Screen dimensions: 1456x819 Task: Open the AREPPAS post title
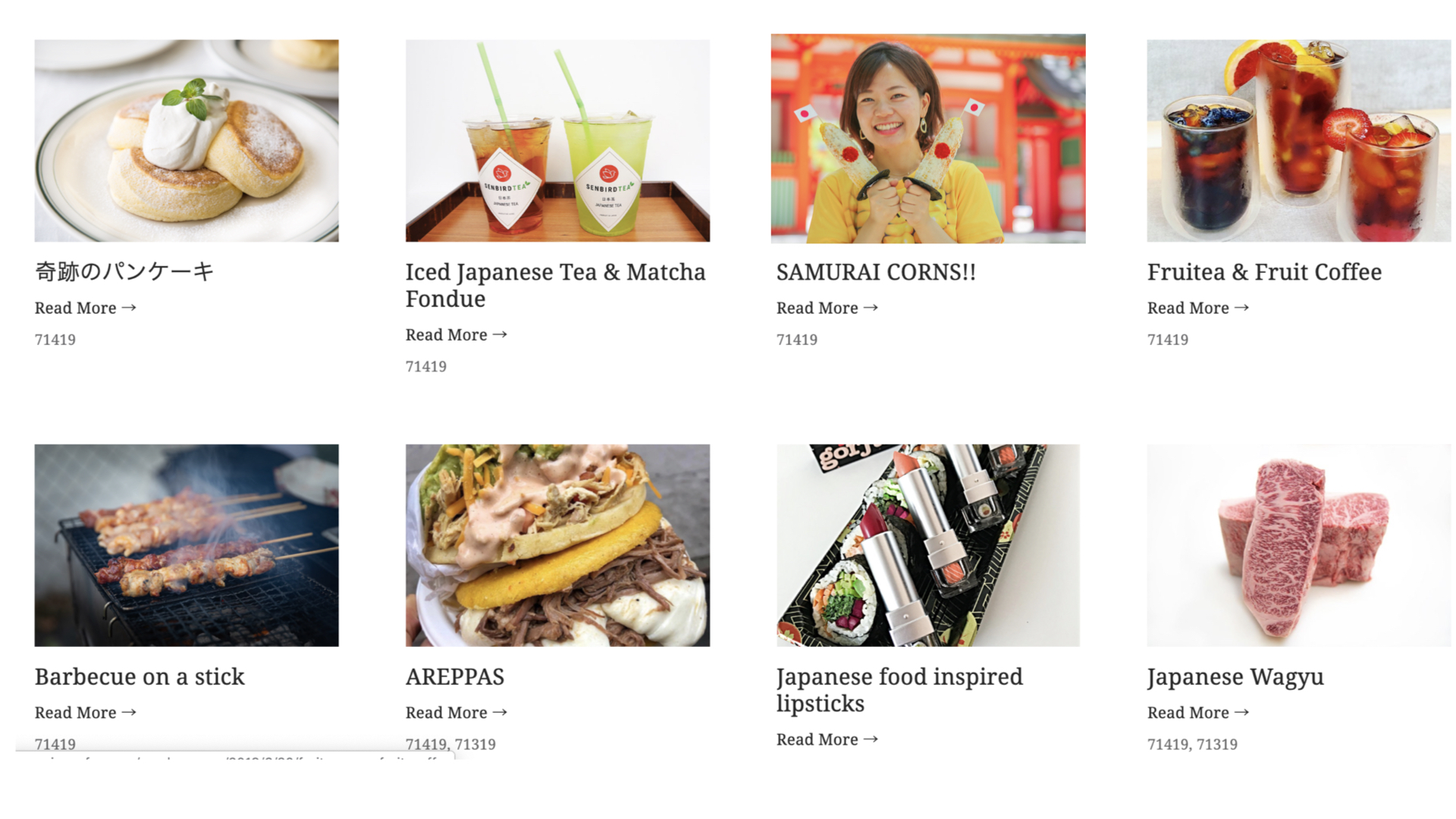click(x=455, y=676)
